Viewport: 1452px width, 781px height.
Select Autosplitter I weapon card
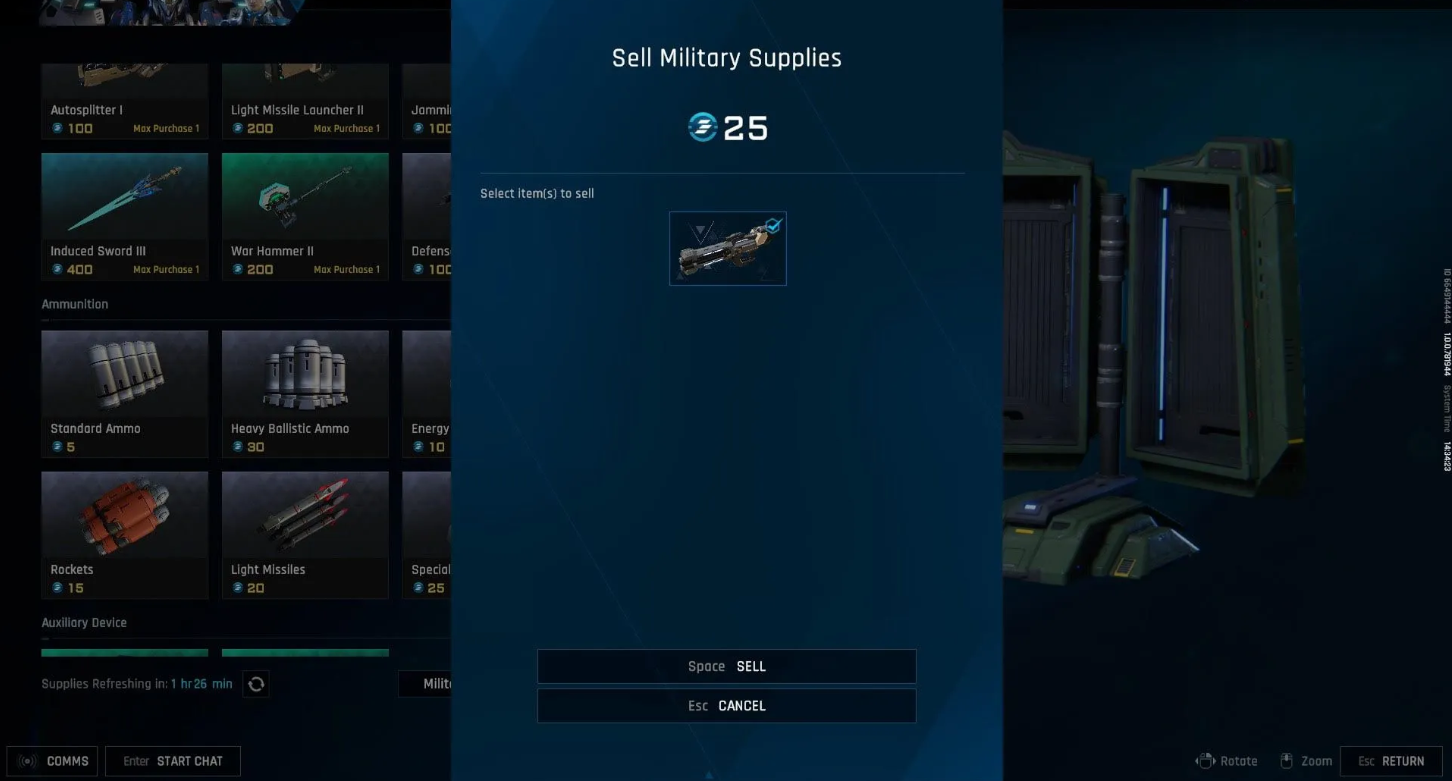click(125, 101)
